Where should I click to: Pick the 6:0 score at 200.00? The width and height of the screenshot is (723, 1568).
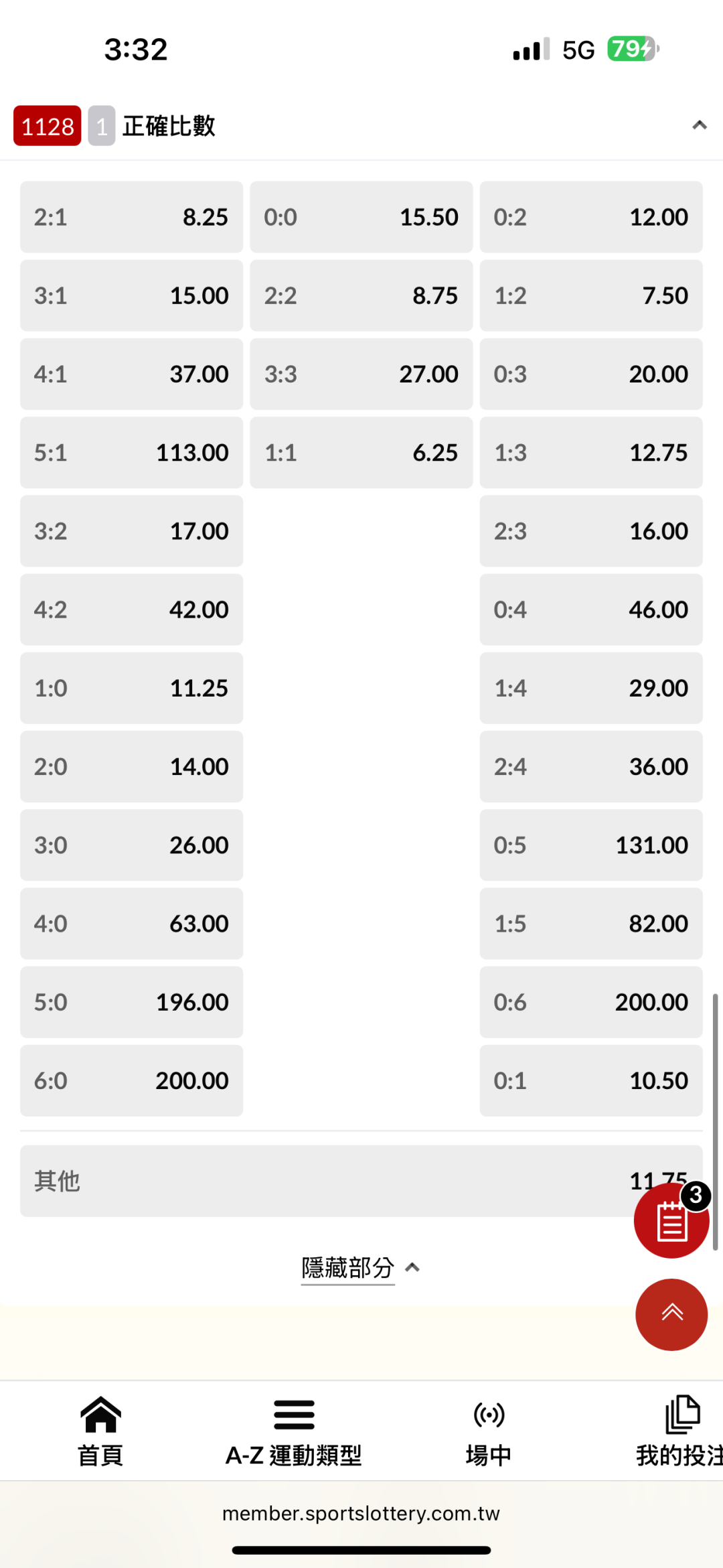coord(131,1080)
